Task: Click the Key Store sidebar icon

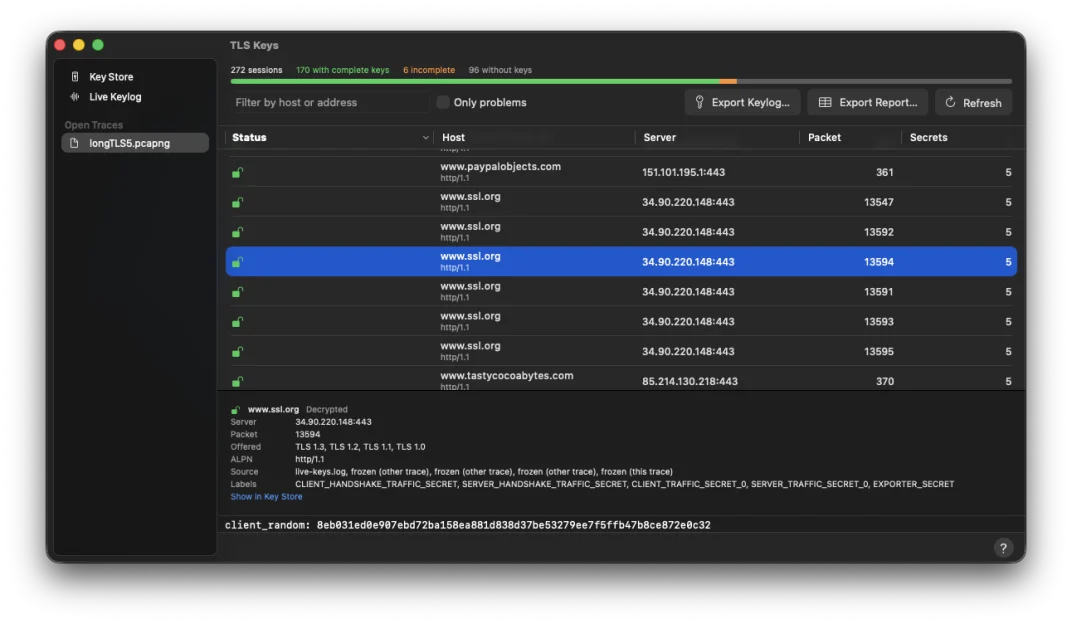Action: [x=75, y=77]
